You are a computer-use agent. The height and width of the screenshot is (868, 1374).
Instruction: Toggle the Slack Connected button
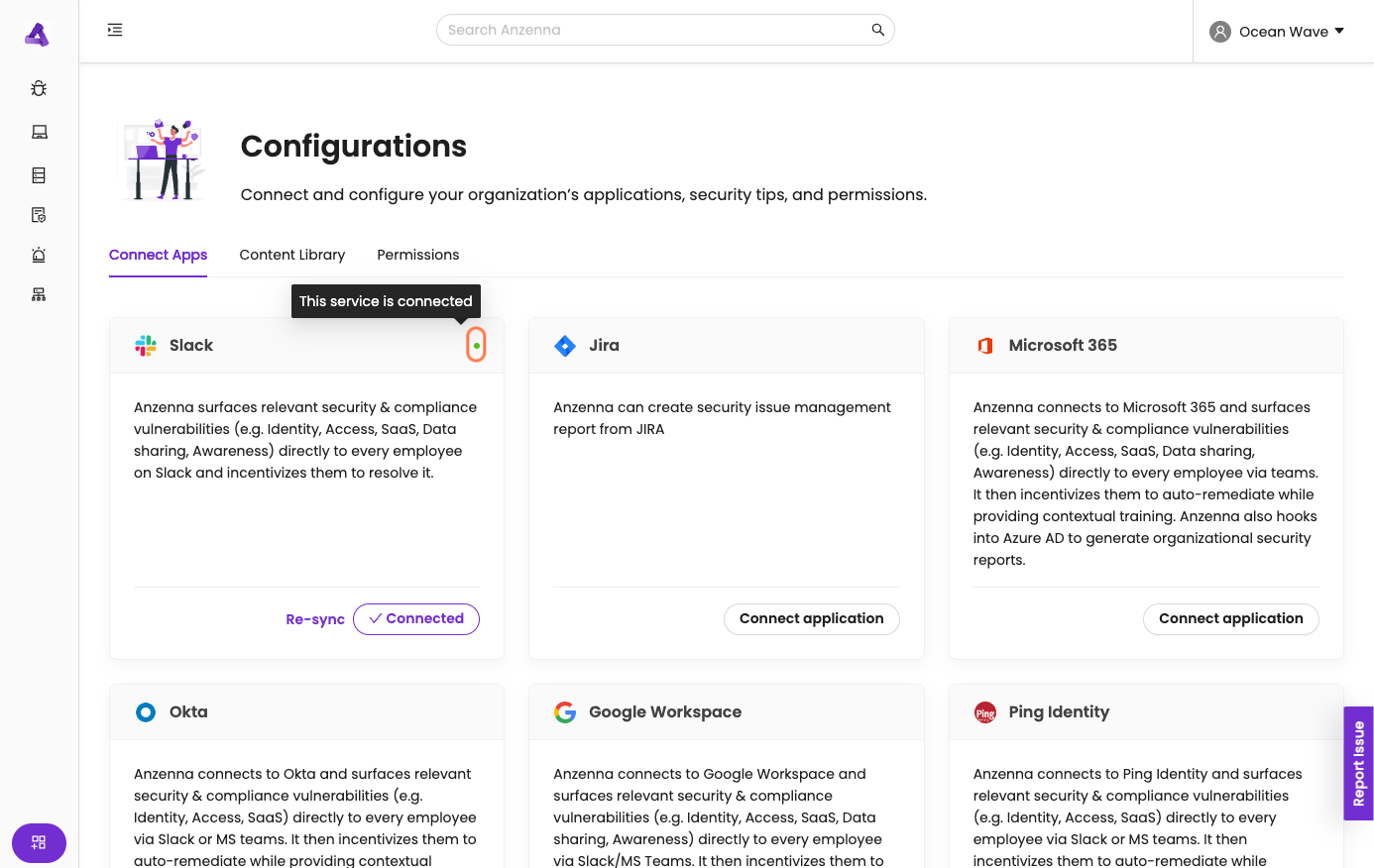click(x=416, y=619)
